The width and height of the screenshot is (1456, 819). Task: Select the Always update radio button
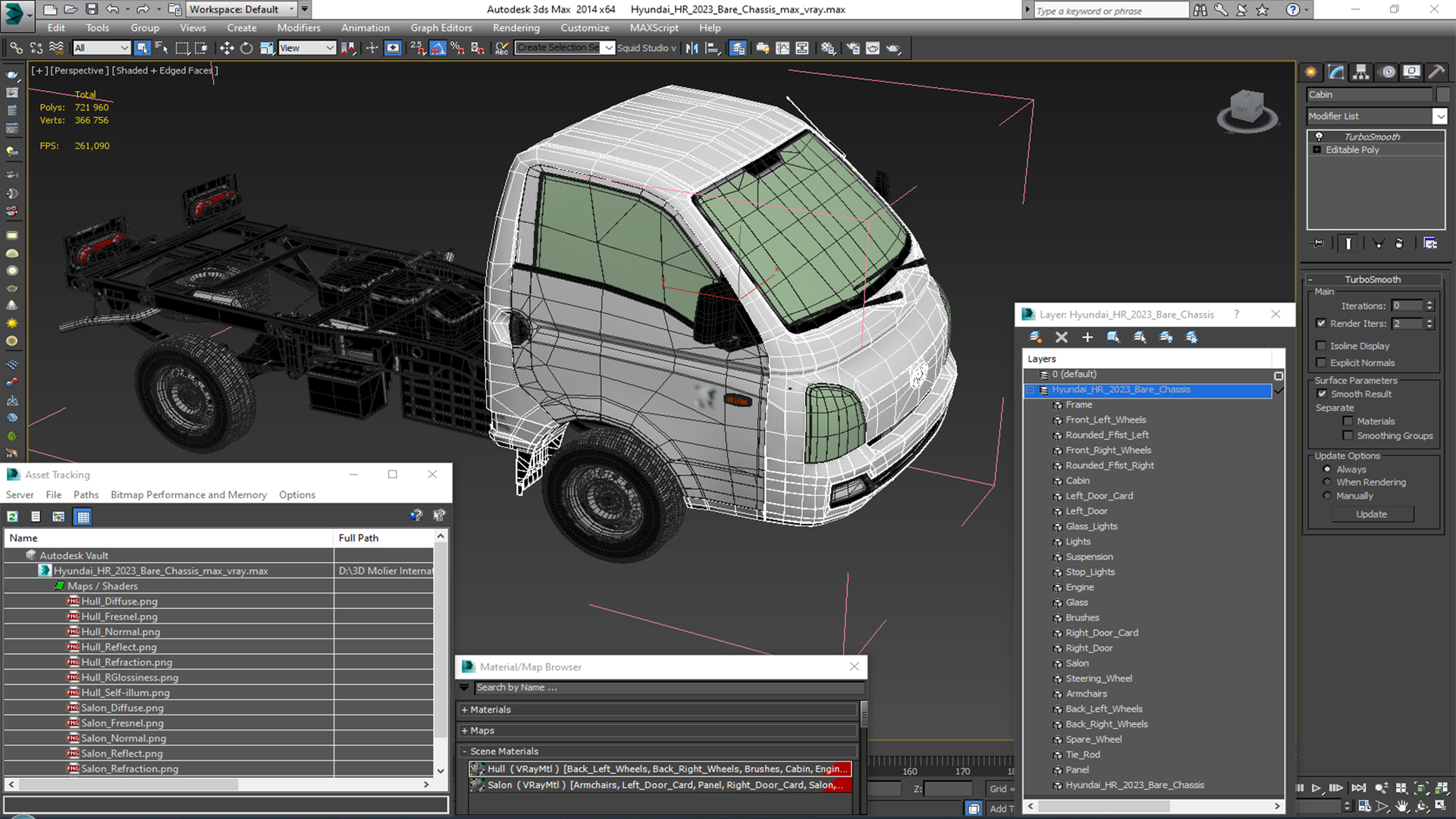(1327, 469)
